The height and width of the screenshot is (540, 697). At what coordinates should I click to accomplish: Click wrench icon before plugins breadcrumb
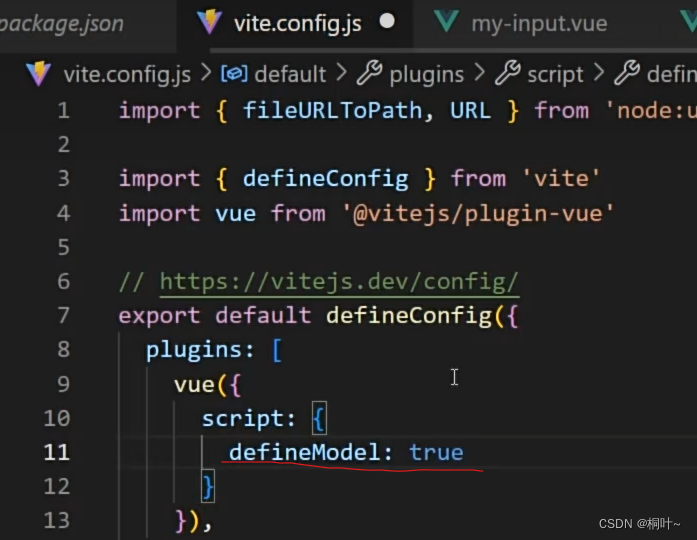369,72
